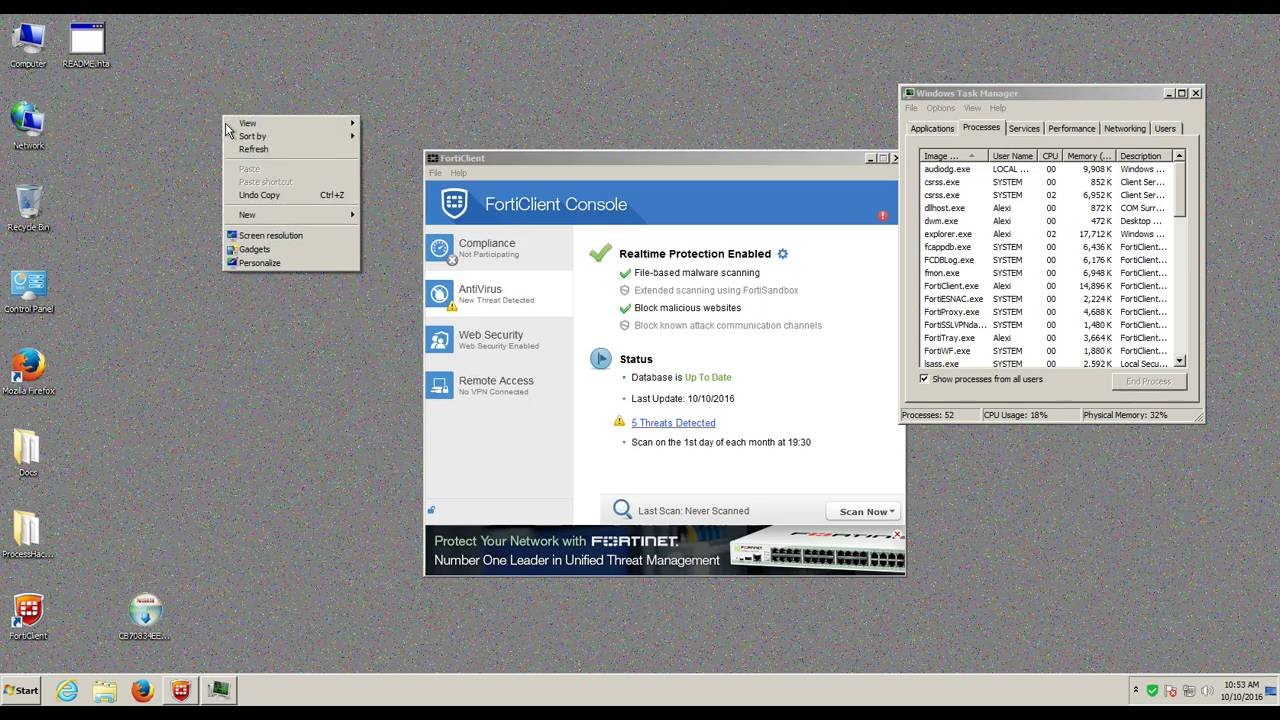Choose Undo Copy in context menu
The height and width of the screenshot is (720, 1280).
point(291,195)
